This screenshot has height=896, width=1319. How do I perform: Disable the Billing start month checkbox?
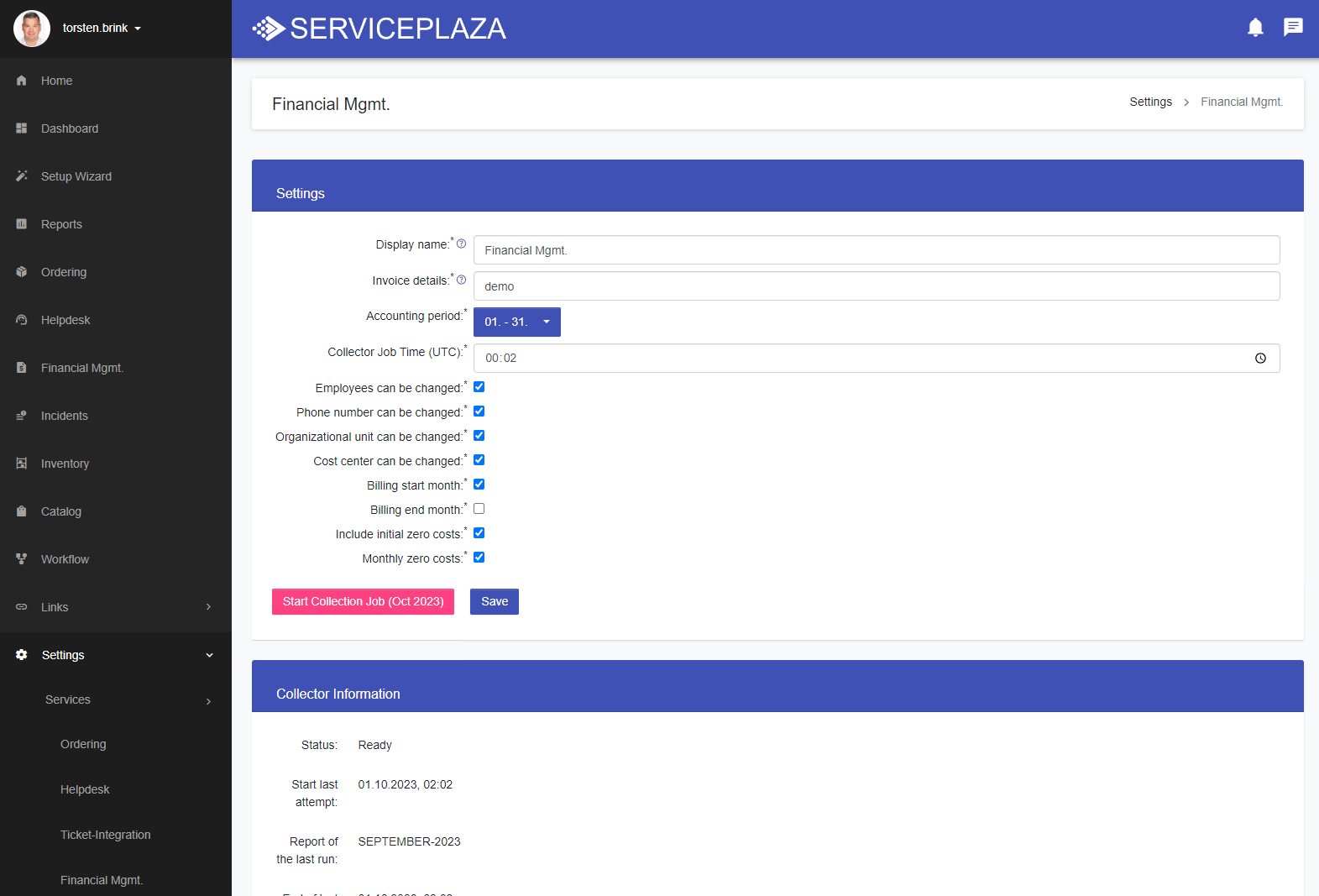coord(479,485)
